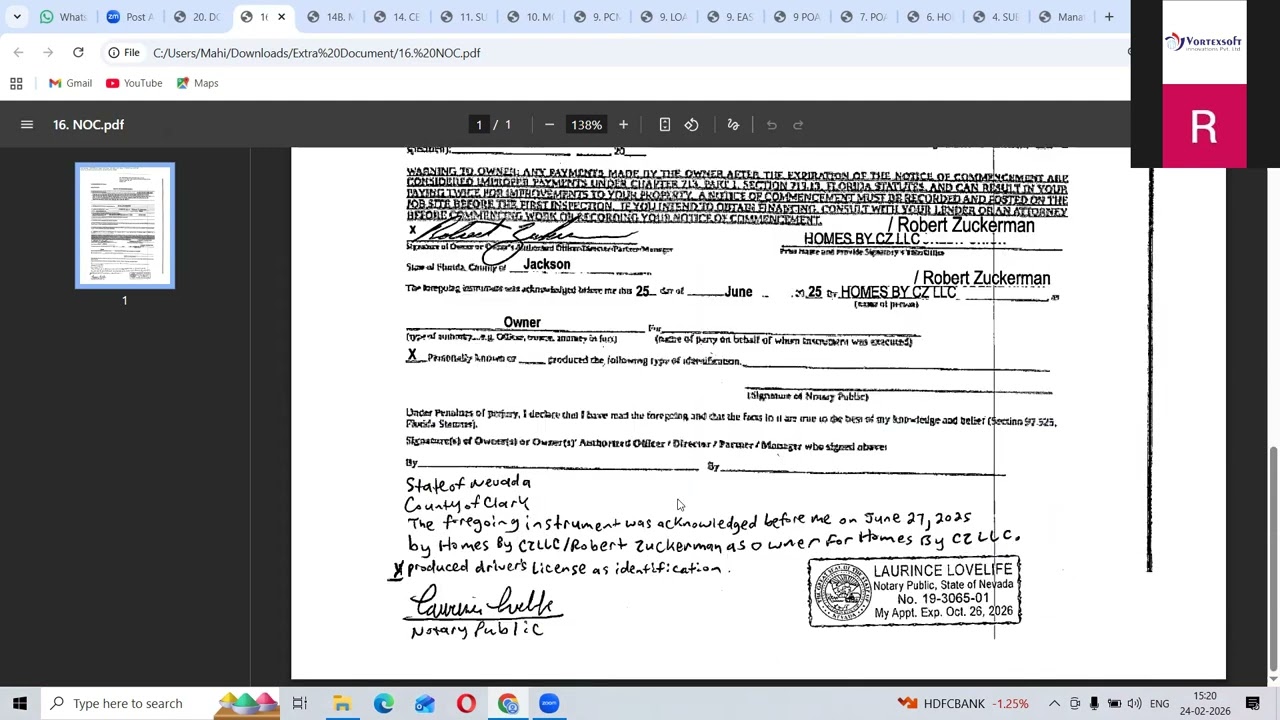Open the HDFCBANK stock widget
Screen dimensions: 1280x720
[x=963, y=703]
